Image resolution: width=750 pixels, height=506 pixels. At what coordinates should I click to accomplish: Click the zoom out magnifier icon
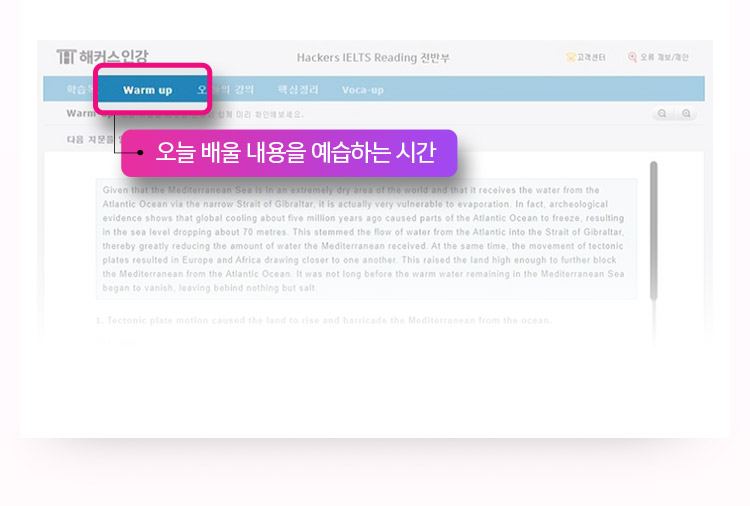[662, 113]
